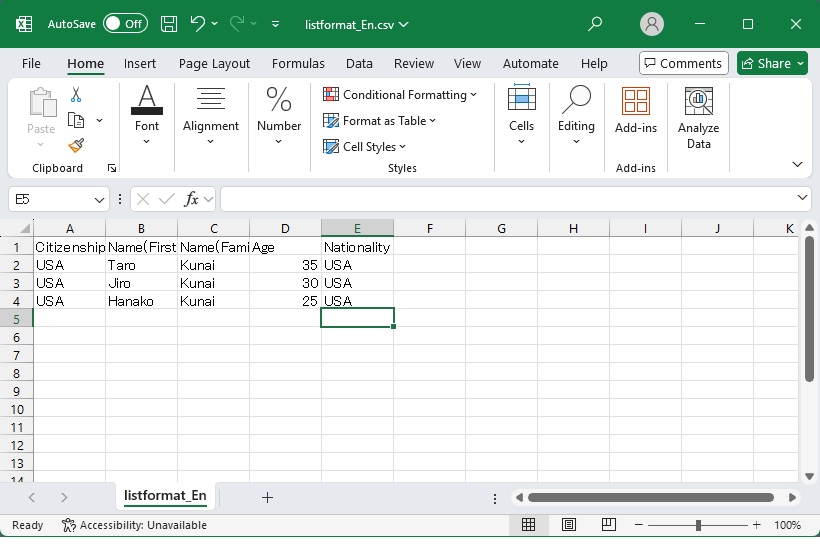Click the Save icon in title bar
Screen dimensions: 820x547
coord(169,23)
